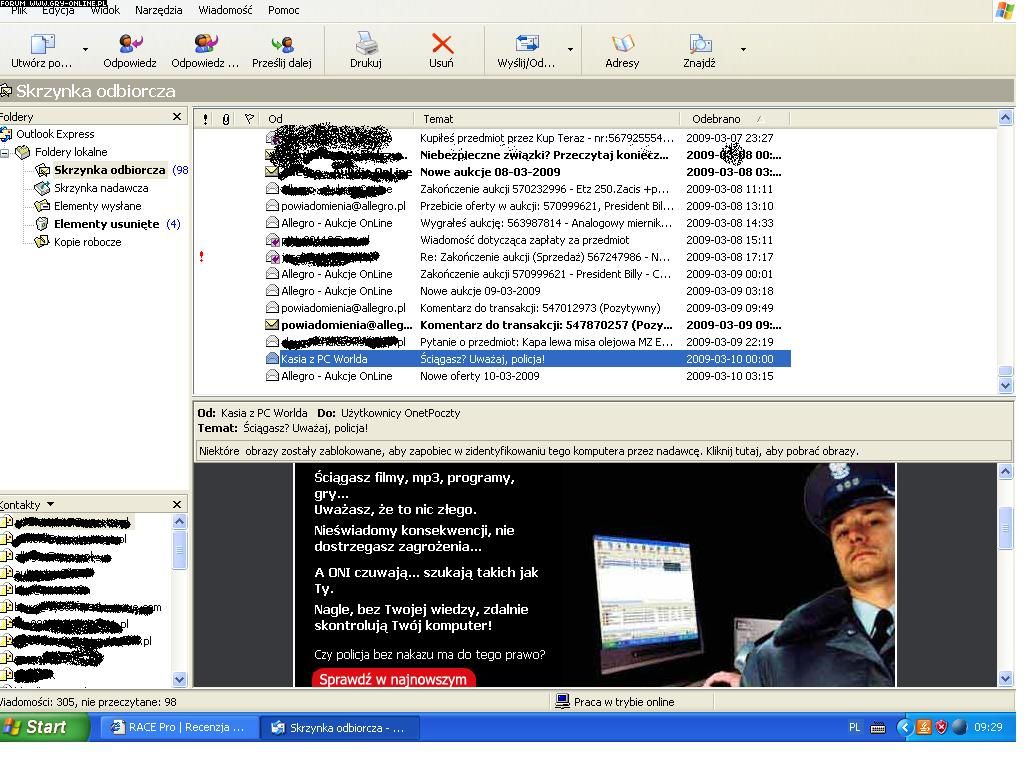
Task: Open the dropdown arrow beside Wyślij/Odbierz
Action: point(571,49)
